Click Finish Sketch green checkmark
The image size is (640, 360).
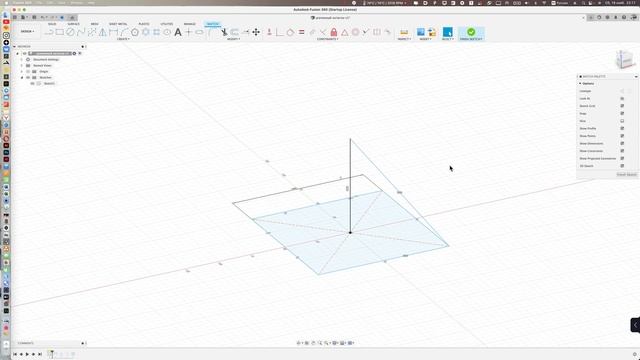click(471, 32)
